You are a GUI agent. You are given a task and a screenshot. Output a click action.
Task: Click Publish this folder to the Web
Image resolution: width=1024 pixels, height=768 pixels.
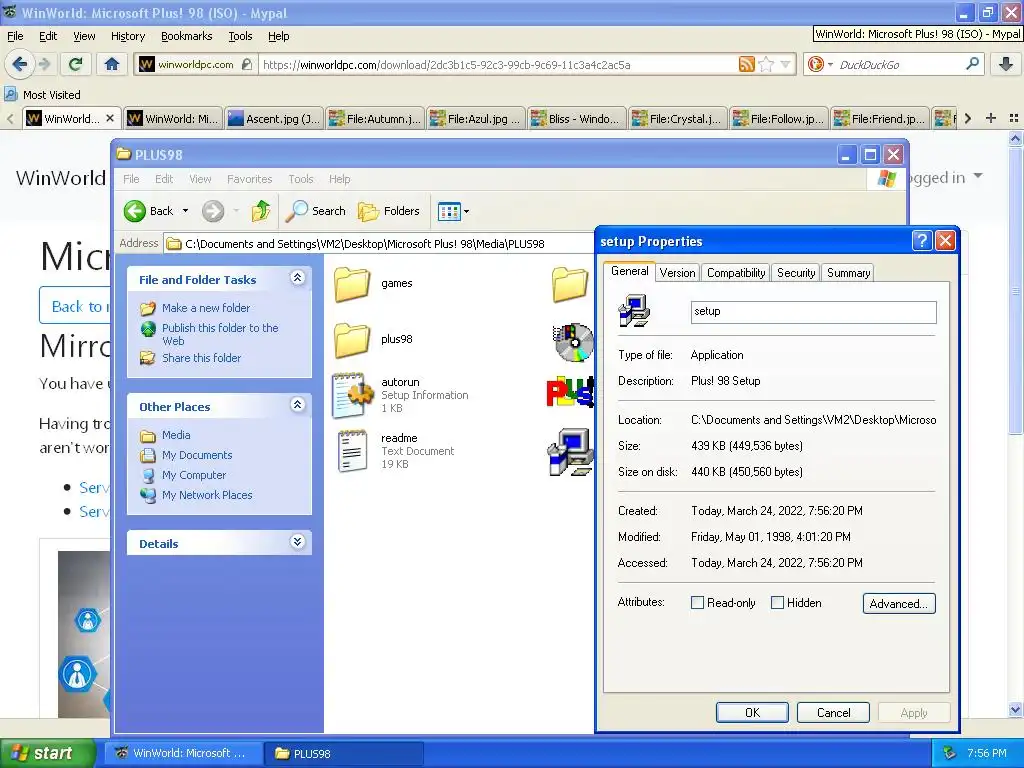(x=219, y=334)
